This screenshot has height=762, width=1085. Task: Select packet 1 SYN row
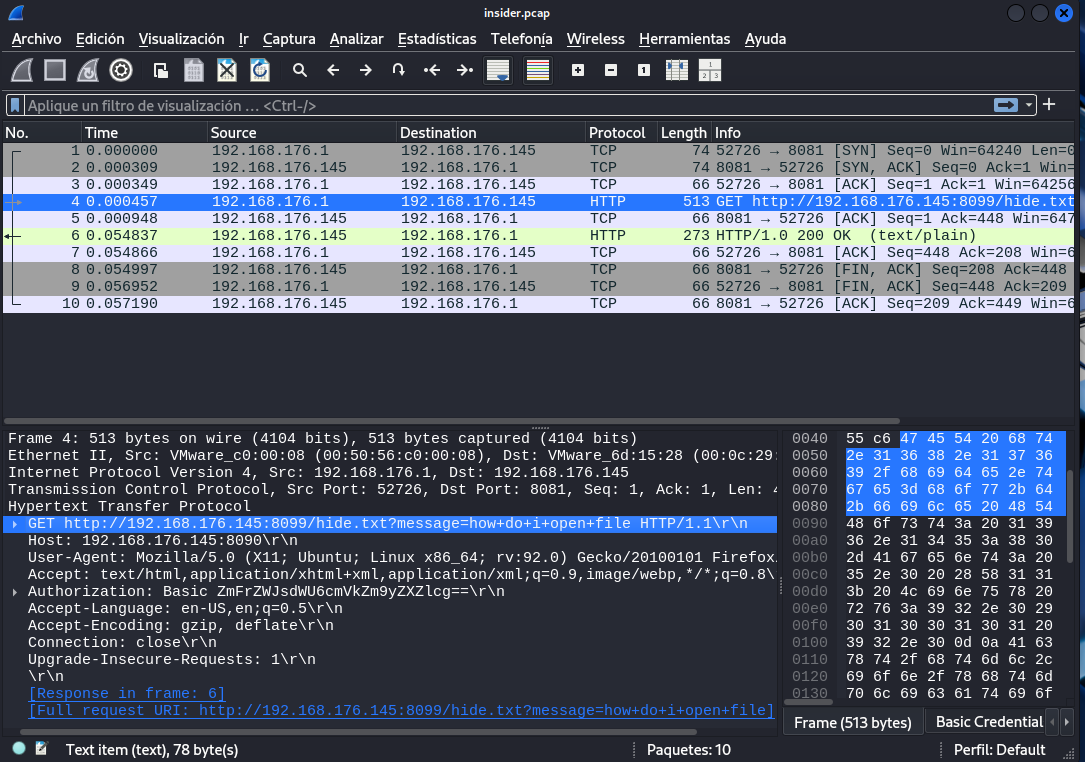[538, 150]
